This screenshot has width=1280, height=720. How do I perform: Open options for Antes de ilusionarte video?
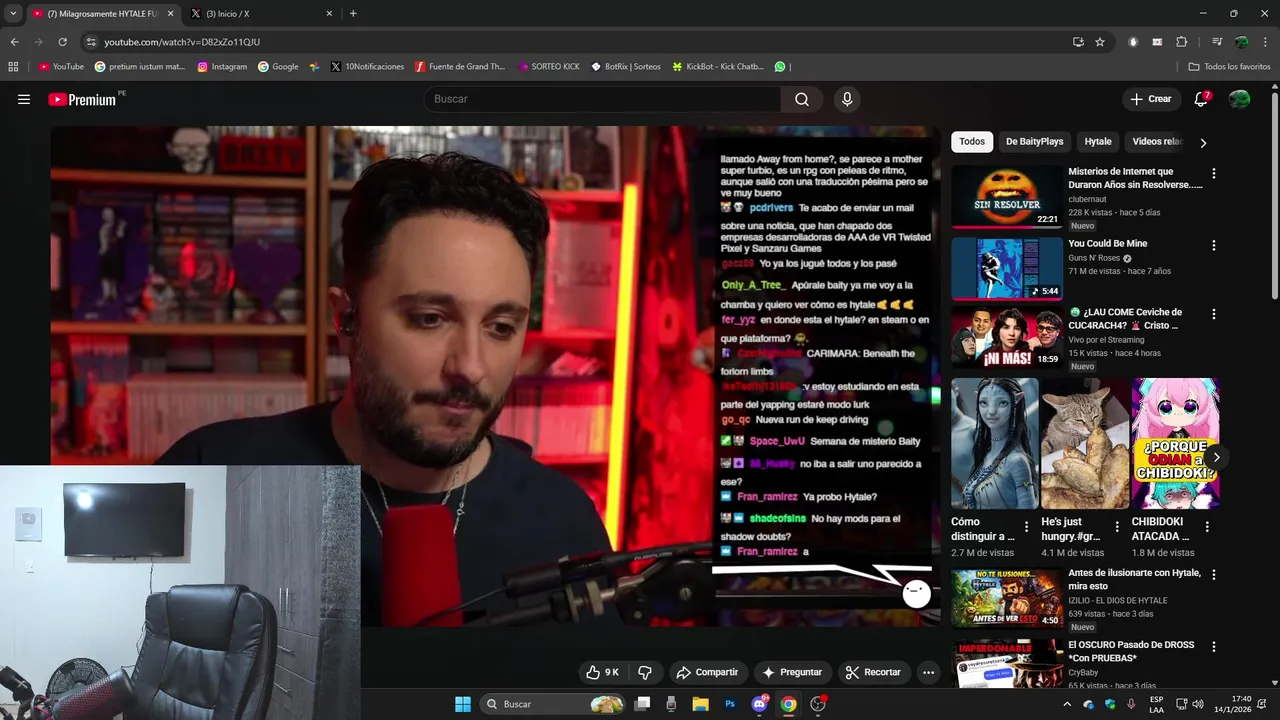coord(1214,575)
